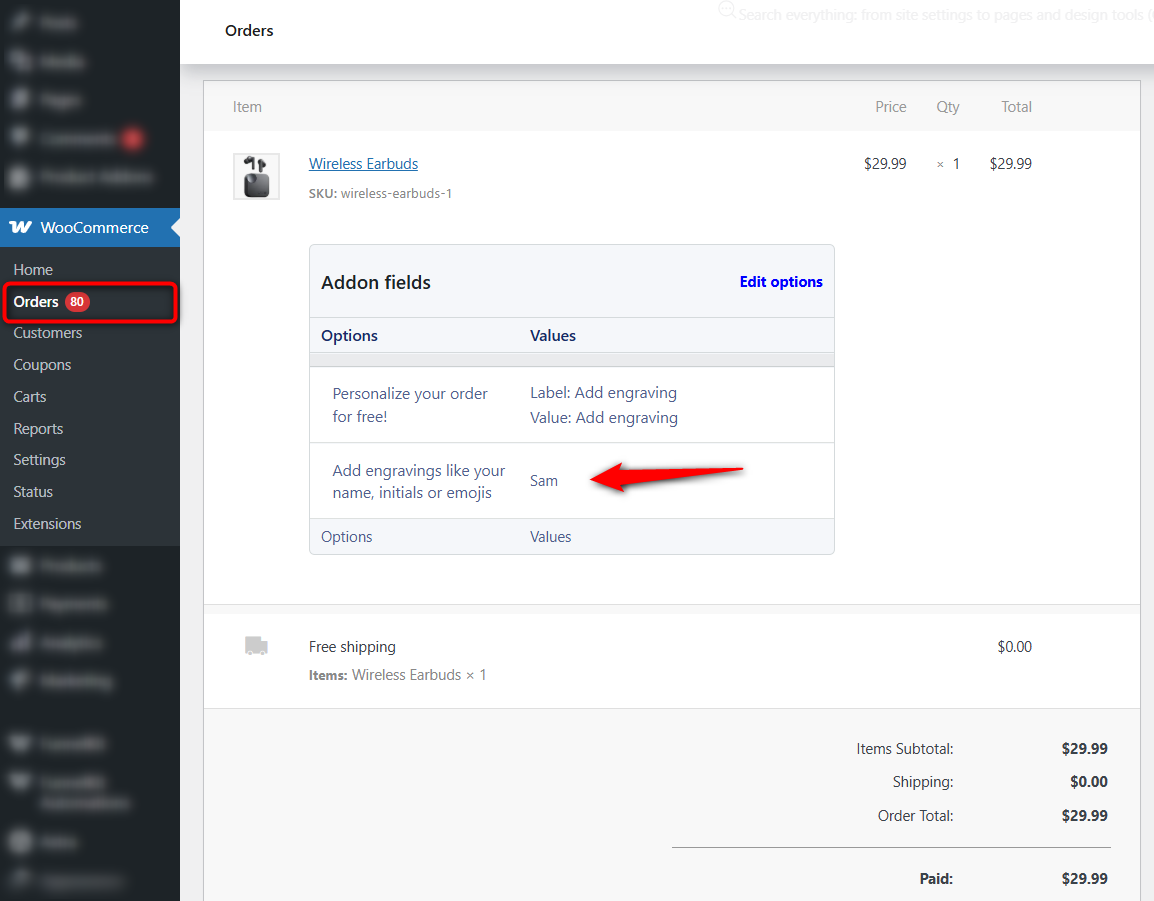Open WooCommerce Settings

point(39,459)
